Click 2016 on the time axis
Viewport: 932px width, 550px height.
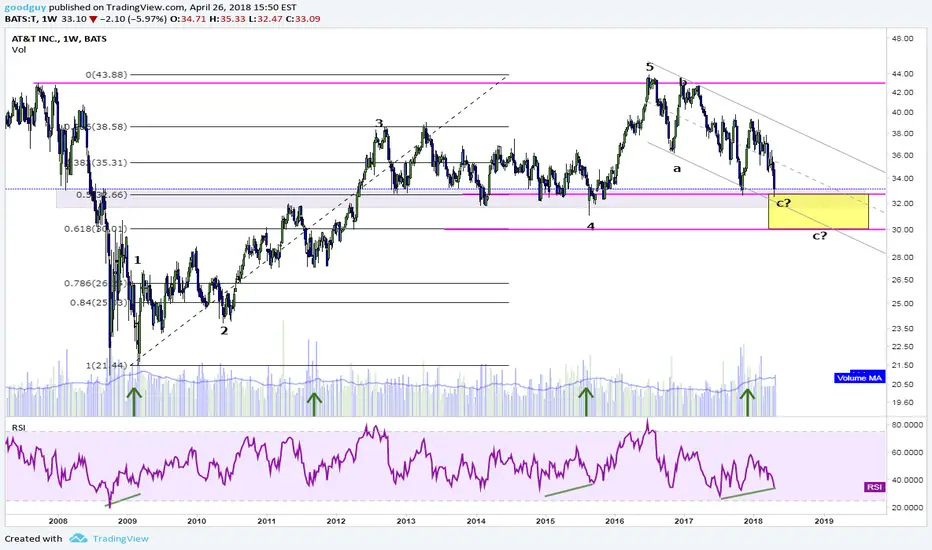point(615,521)
